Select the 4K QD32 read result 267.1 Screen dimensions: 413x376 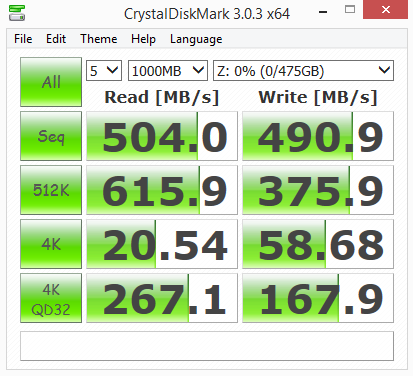[x=162, y=298]
